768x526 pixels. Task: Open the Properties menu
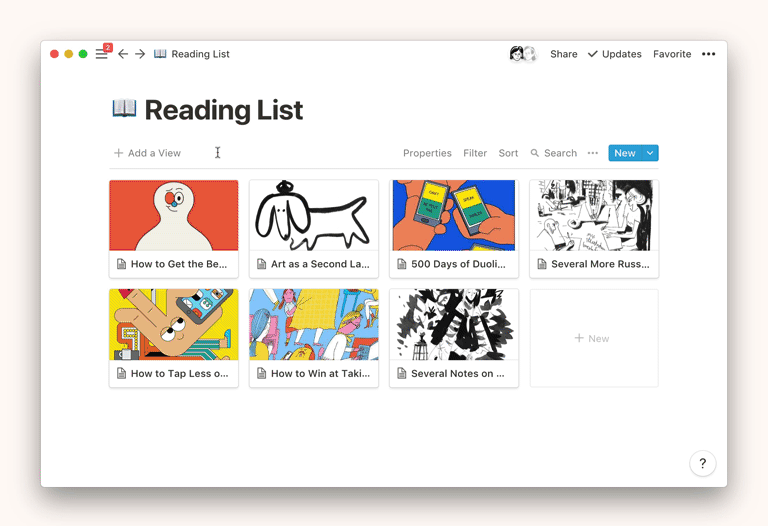427,153
